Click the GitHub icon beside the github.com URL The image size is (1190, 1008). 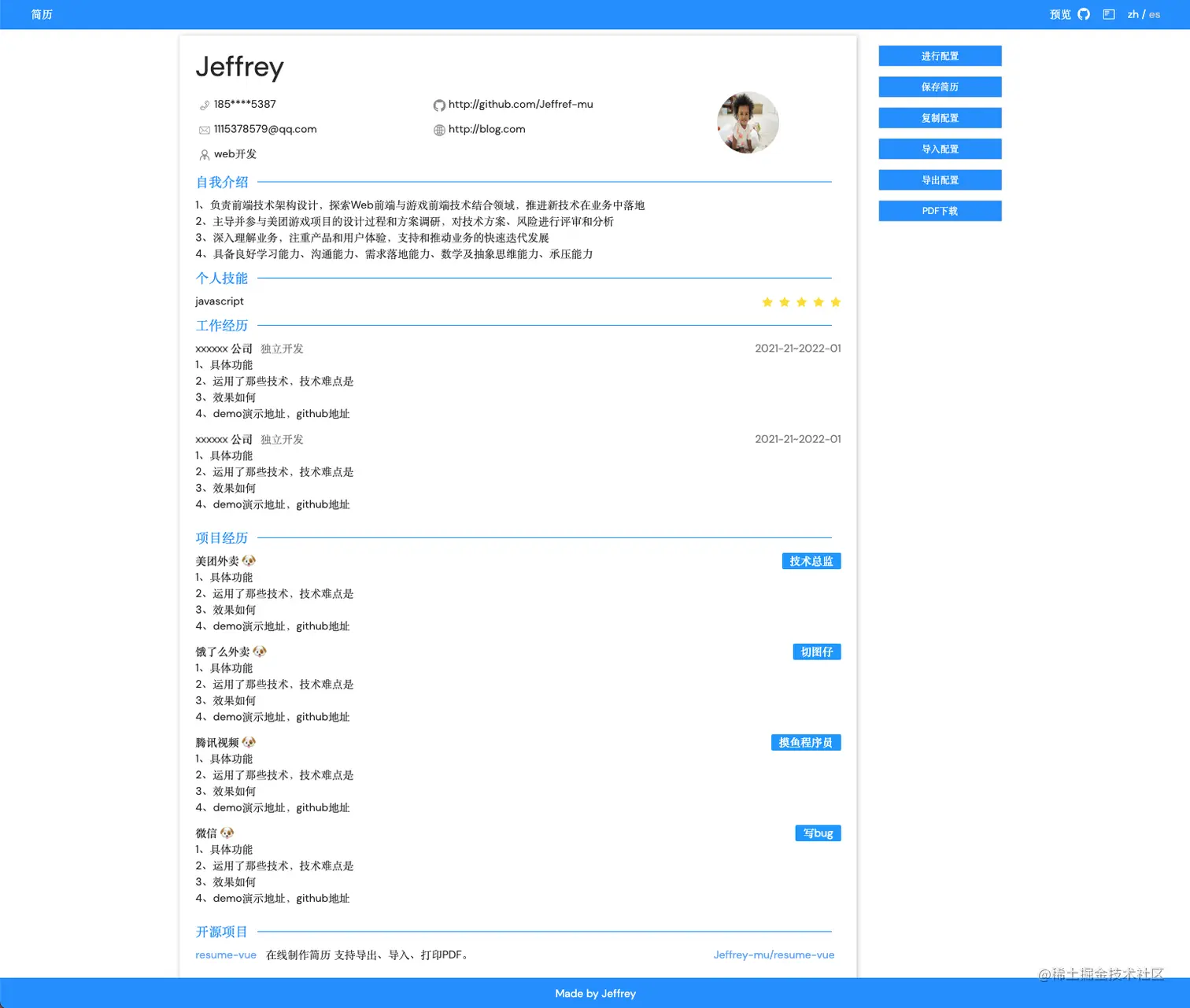click(x=439, y=105)
